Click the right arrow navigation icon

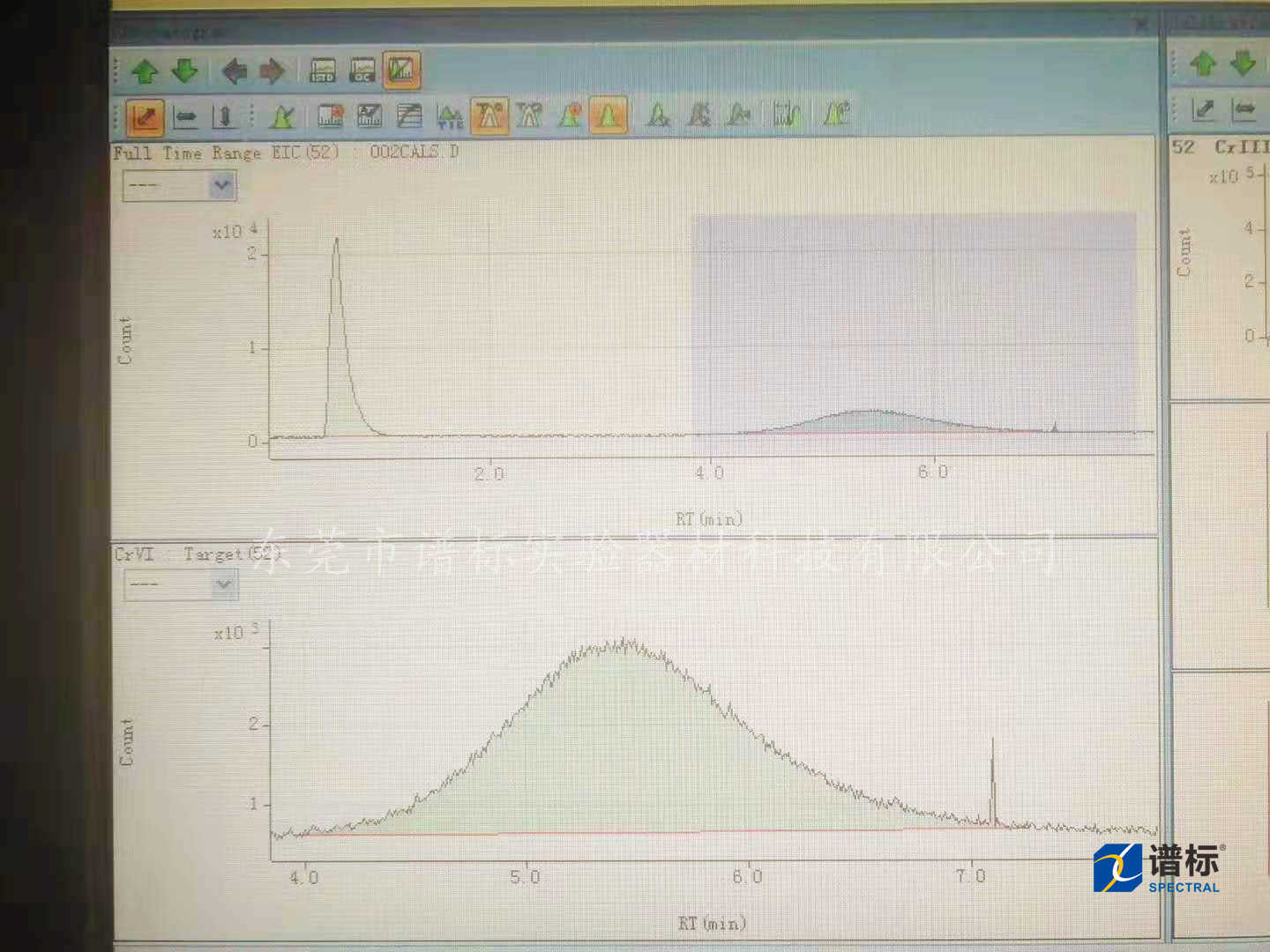point(272,71)
